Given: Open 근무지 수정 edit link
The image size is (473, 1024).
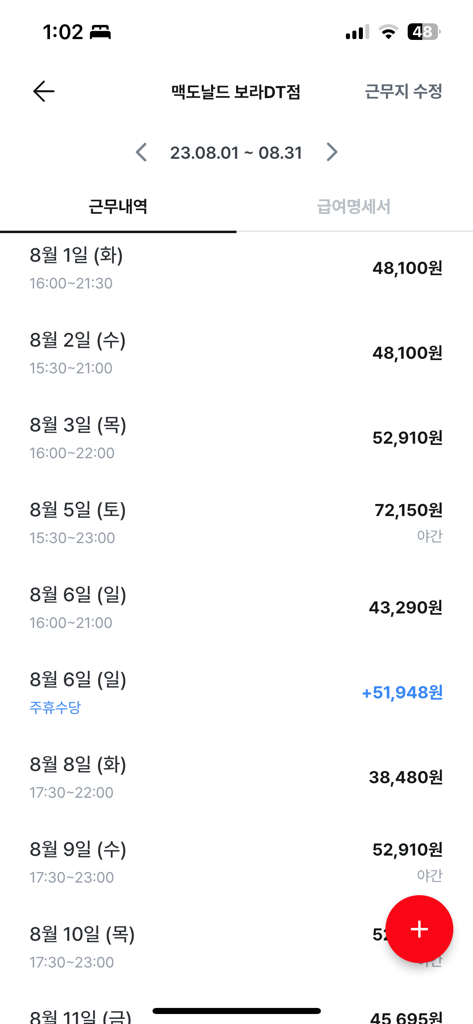Looking at the screenshot, I should 403,92.
